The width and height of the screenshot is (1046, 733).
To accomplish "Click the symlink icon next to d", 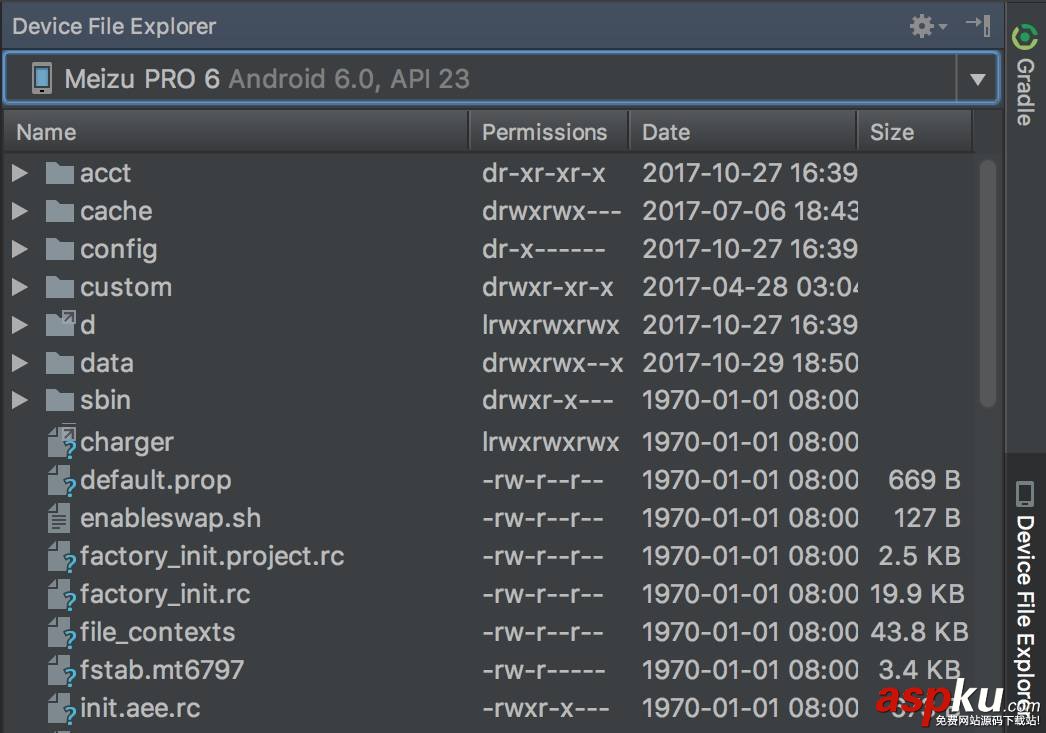I will point(60,324).
